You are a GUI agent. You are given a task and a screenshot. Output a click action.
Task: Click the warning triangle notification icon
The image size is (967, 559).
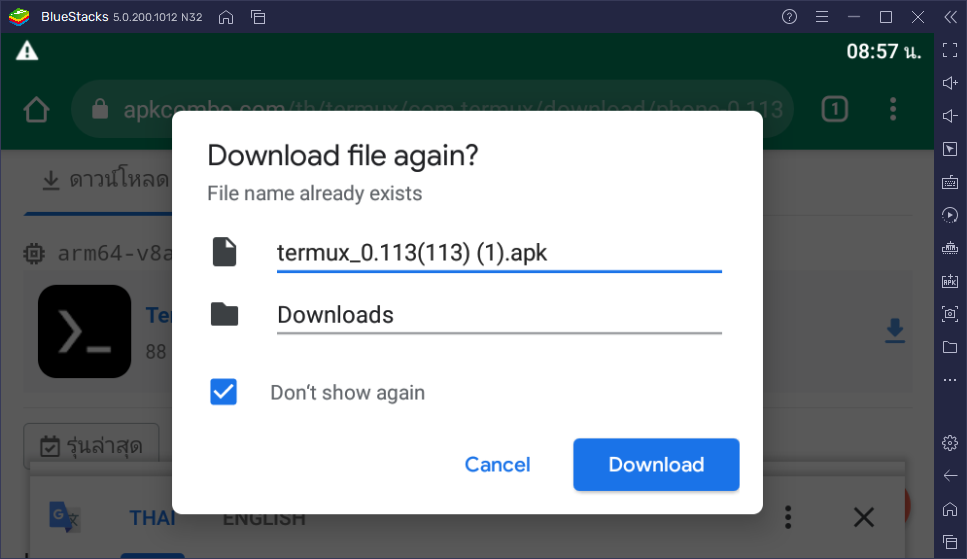pos(27,51)
